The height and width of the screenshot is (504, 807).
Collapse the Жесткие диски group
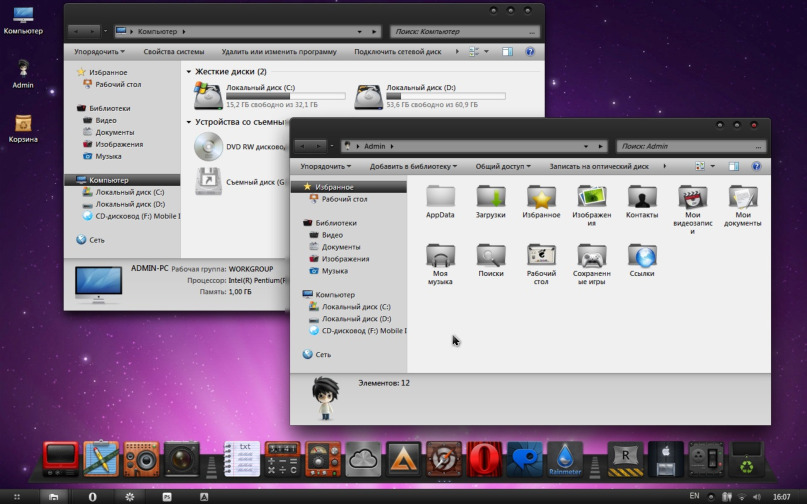(188, 72)
